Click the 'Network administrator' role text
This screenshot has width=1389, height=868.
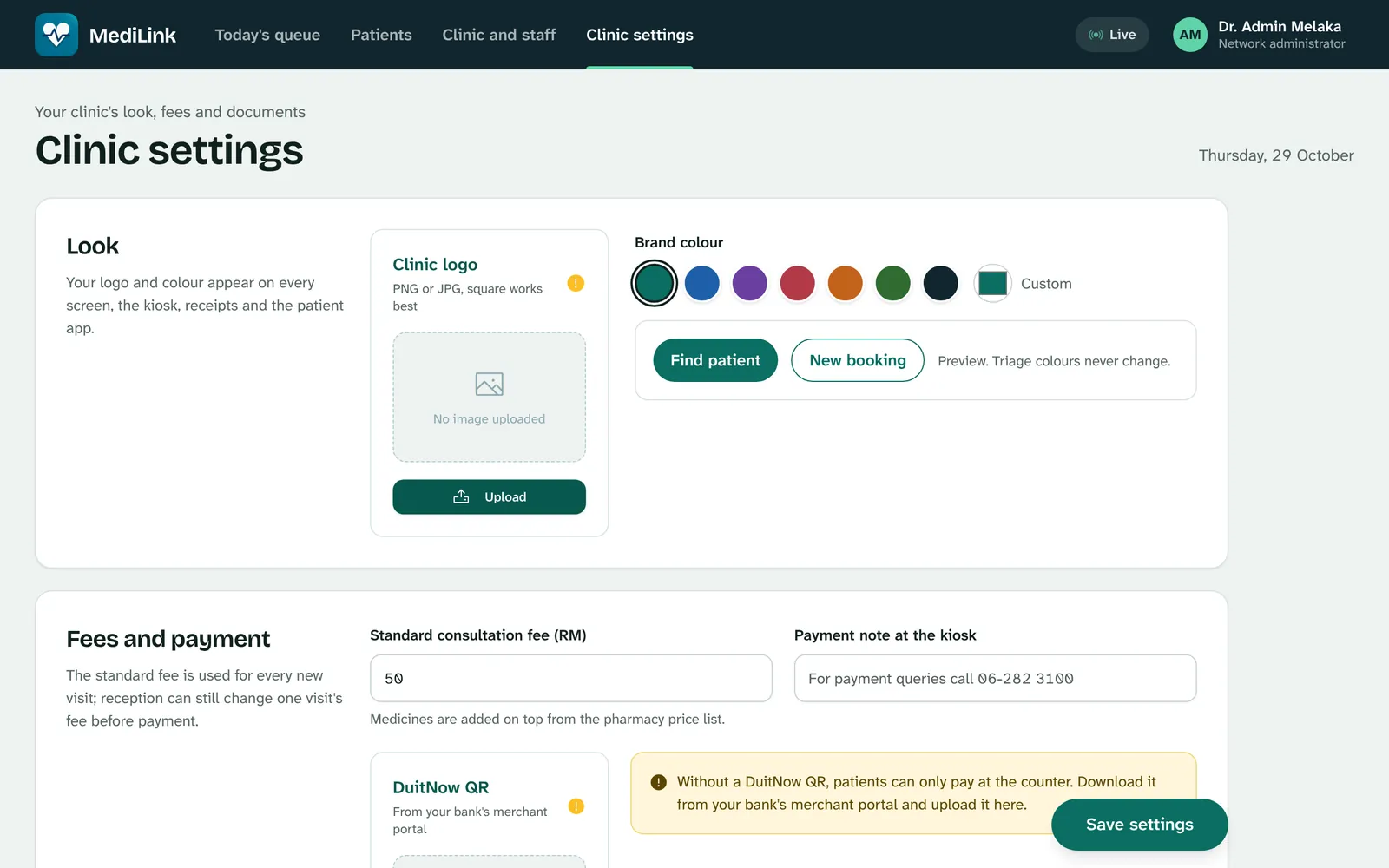[1281, 43]
